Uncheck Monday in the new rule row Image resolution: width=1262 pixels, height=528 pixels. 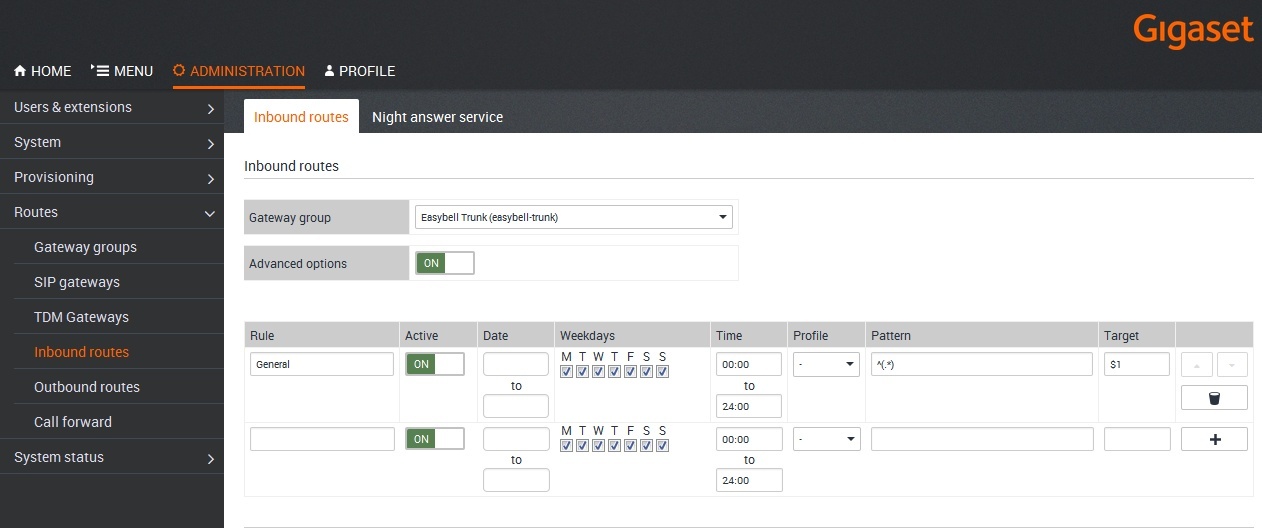pyautogui.click(x=566, y=446)
